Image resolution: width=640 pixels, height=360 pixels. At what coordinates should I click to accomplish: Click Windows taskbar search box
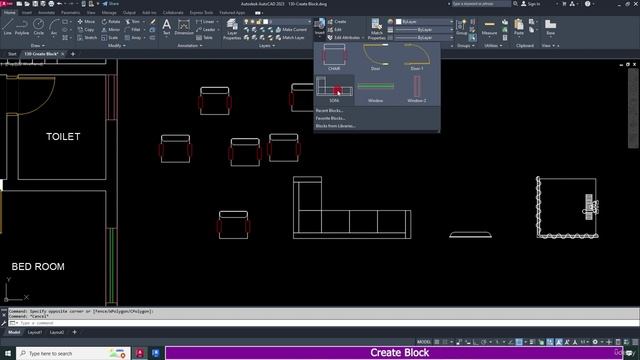[x=73, y=353]
